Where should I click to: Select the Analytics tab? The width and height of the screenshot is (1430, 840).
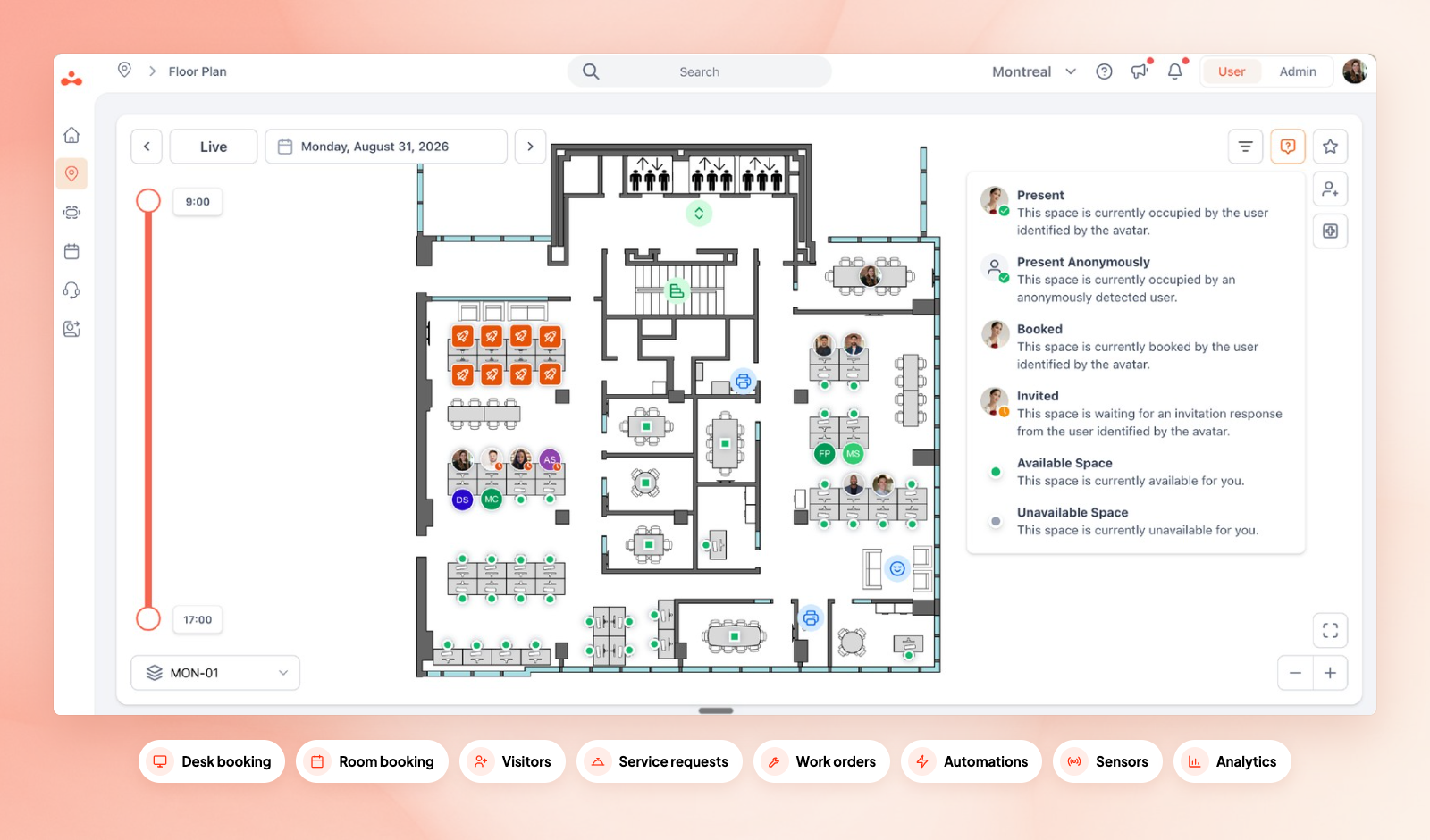point(1232,761)
